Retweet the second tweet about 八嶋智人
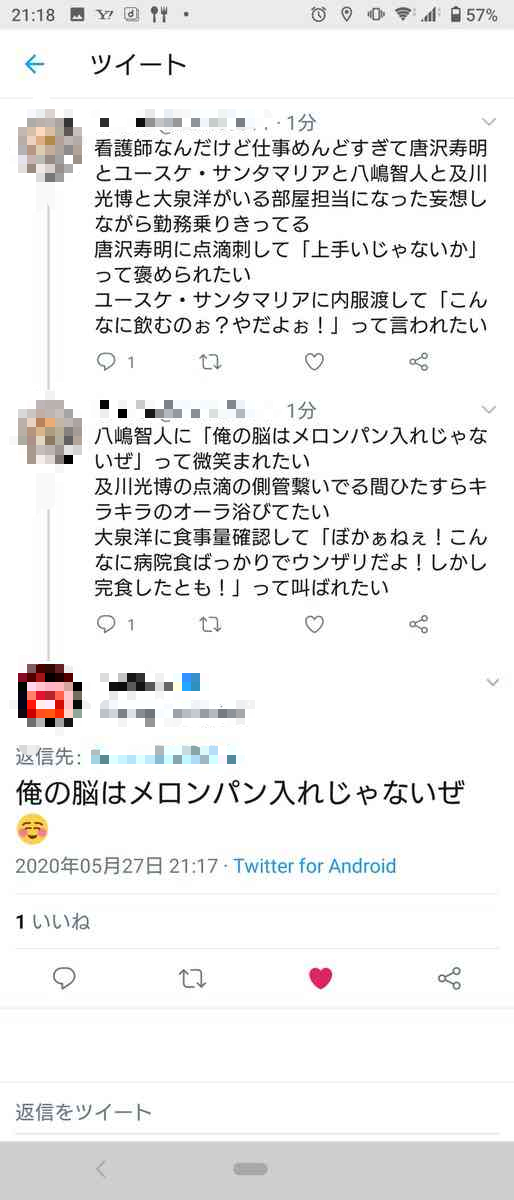The height and width of the screenshot is (1200, 514). click(211, 624)
